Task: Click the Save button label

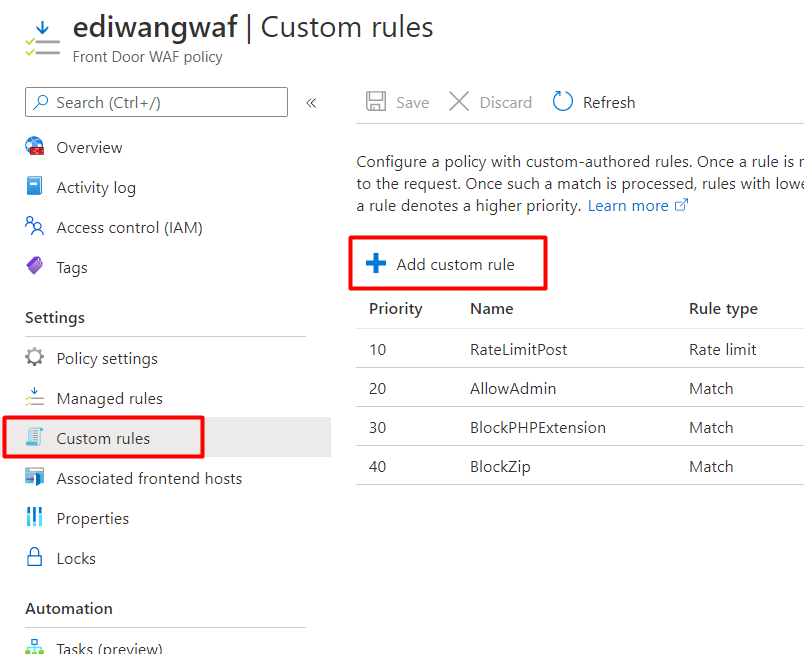Action: (x=412, y=103)
